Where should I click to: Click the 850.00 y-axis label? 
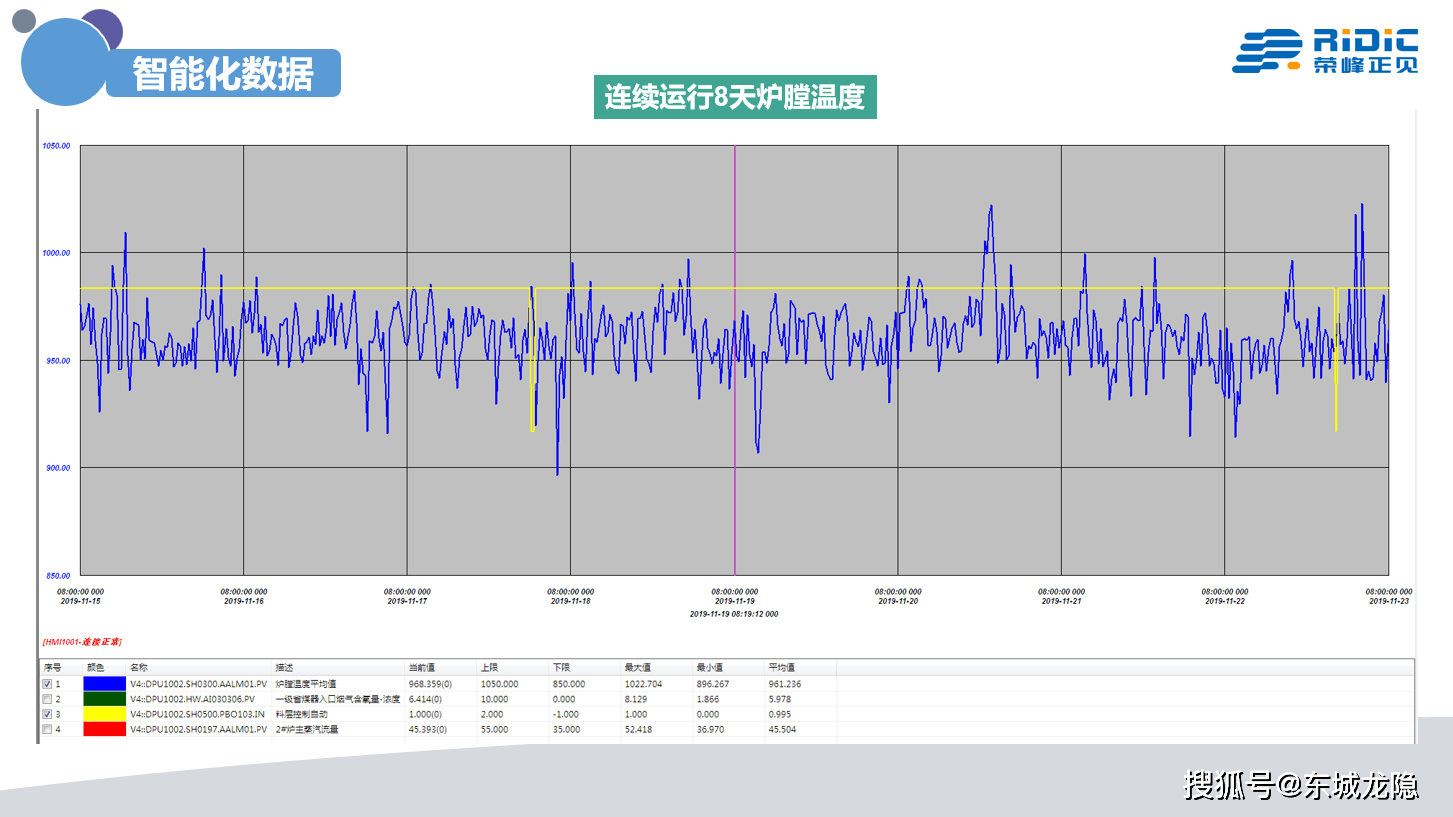[x=58, y=576]
